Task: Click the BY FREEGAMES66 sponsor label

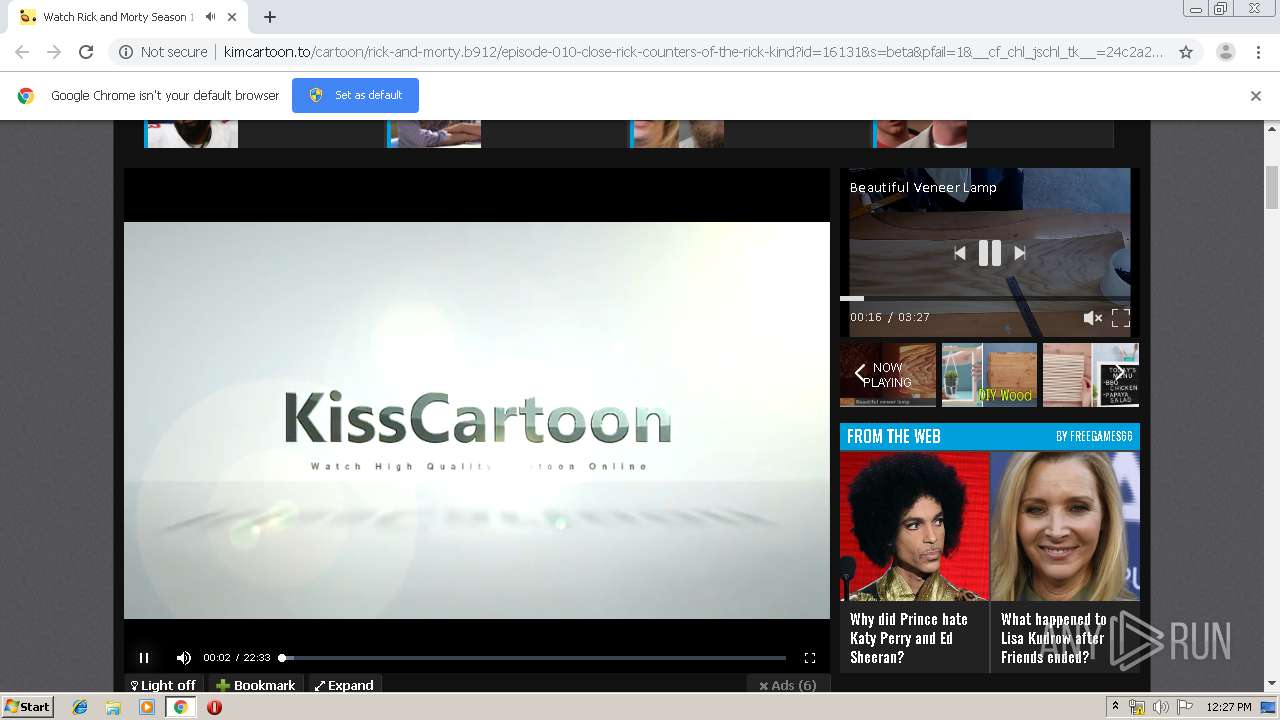Action: coord(1094,437)
